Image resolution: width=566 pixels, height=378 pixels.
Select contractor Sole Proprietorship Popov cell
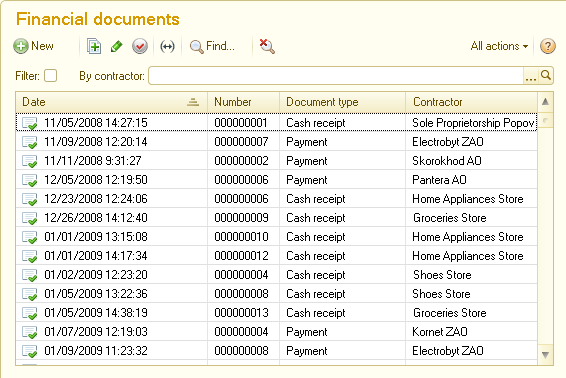pyautogui.click(x=471, y=123)
